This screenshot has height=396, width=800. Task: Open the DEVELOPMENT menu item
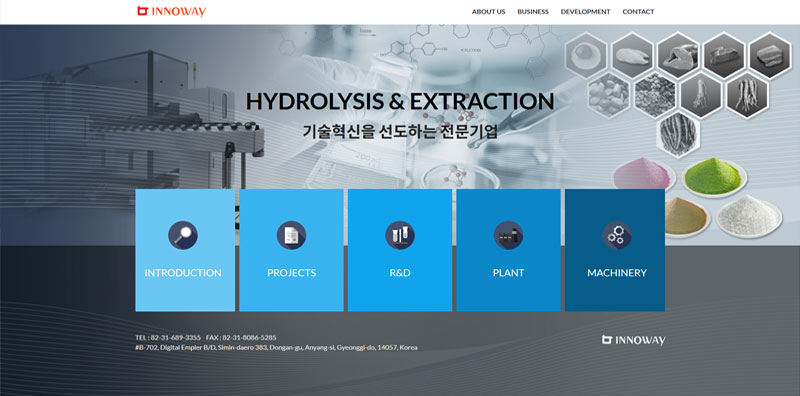click(585, 12)
